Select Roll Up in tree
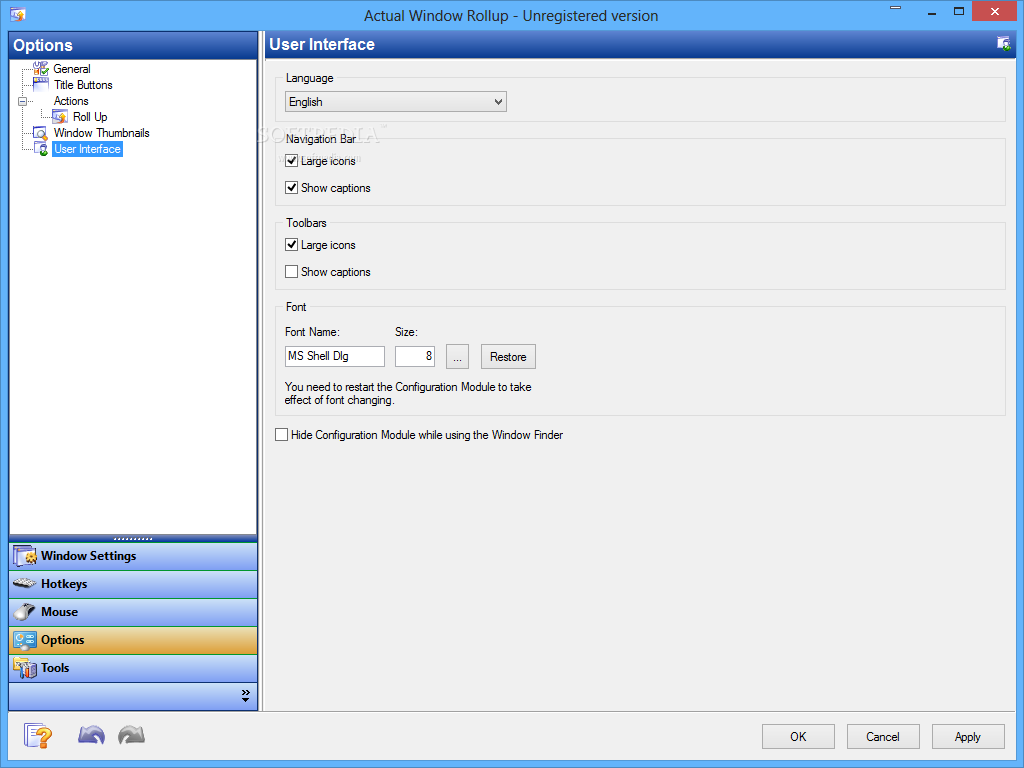Screen dimensions: 1024x768 coord(90,117)
